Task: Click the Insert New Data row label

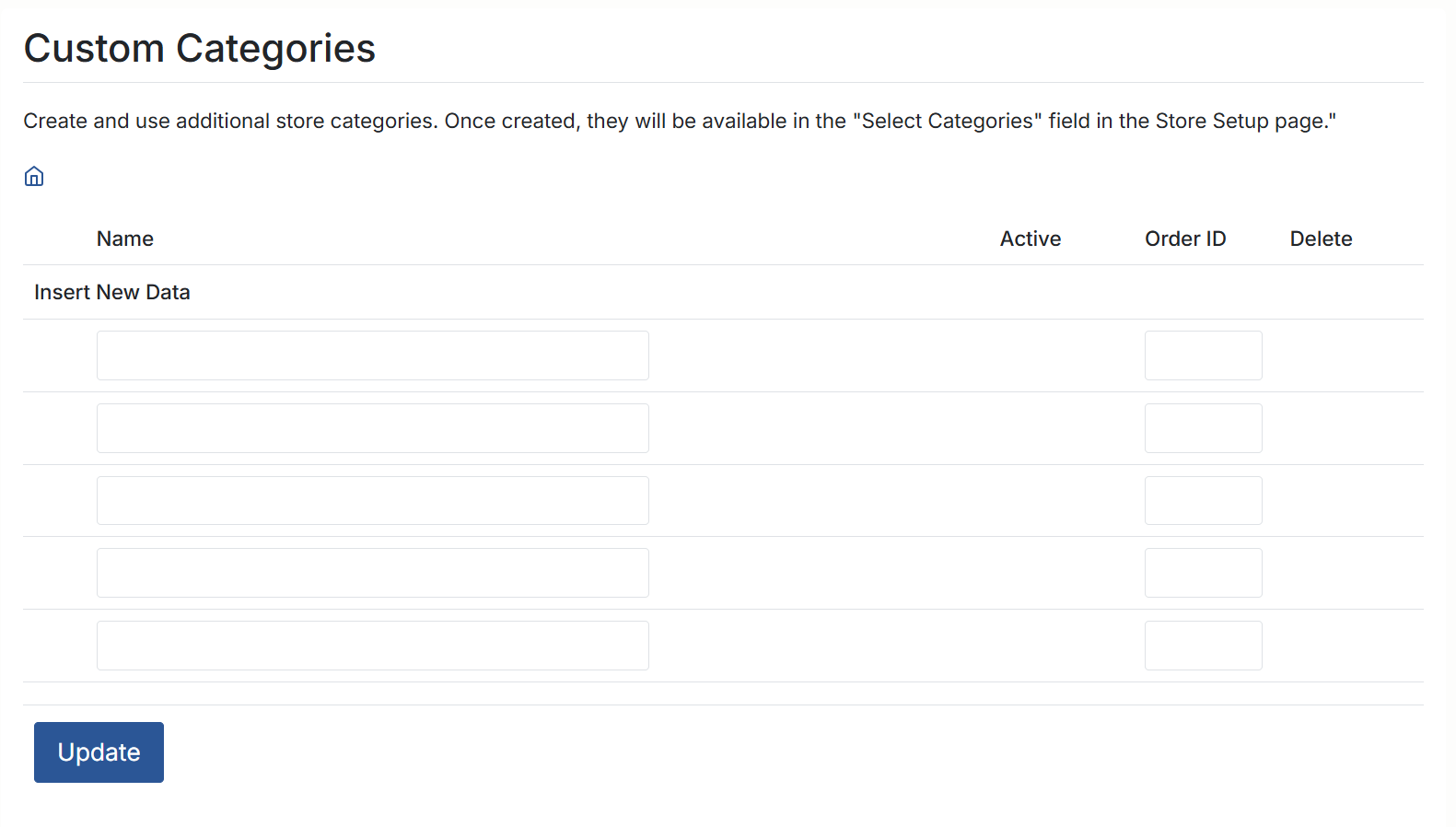Action: 112,293
